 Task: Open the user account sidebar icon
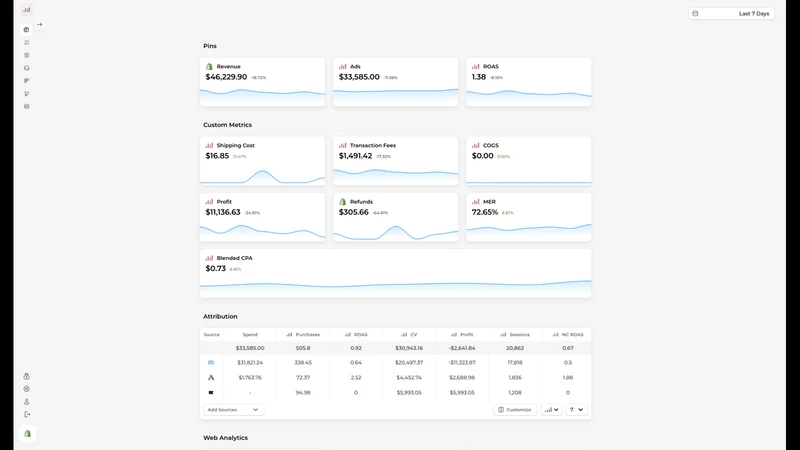pyautogui.click(x=27, y=402)
